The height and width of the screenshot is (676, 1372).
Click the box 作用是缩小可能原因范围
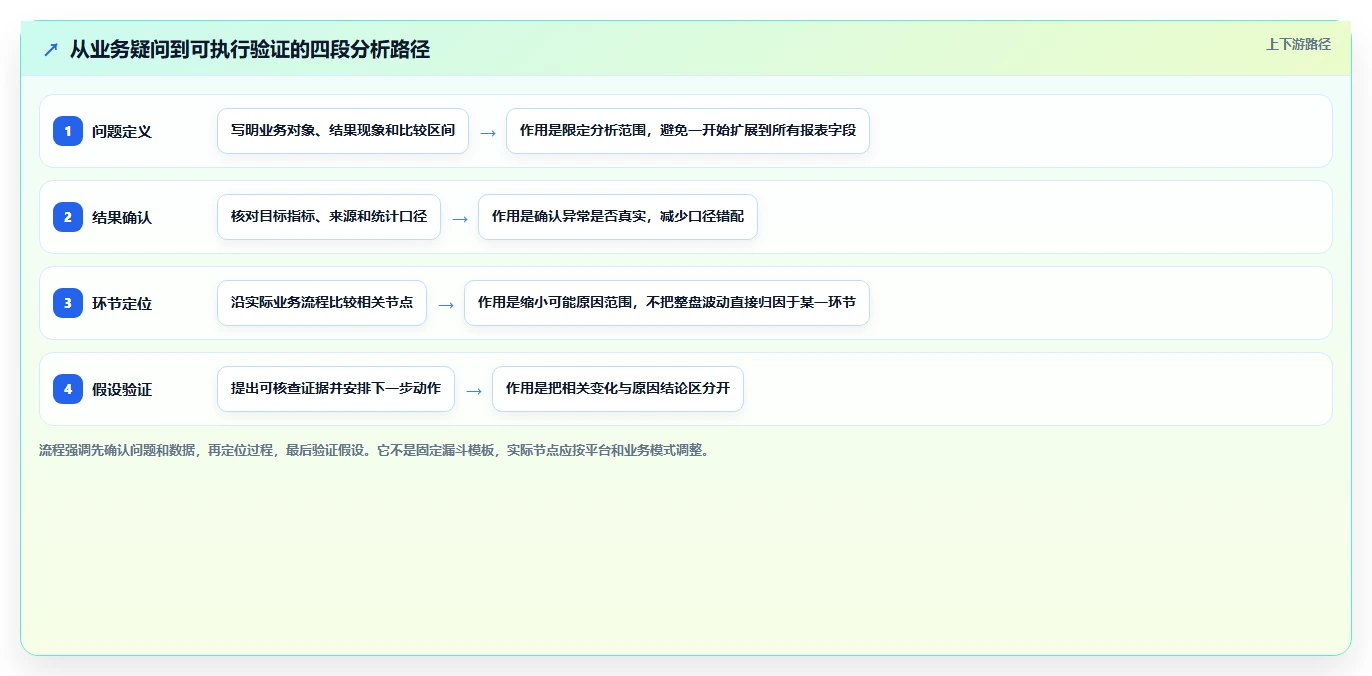tap(667, 303)
